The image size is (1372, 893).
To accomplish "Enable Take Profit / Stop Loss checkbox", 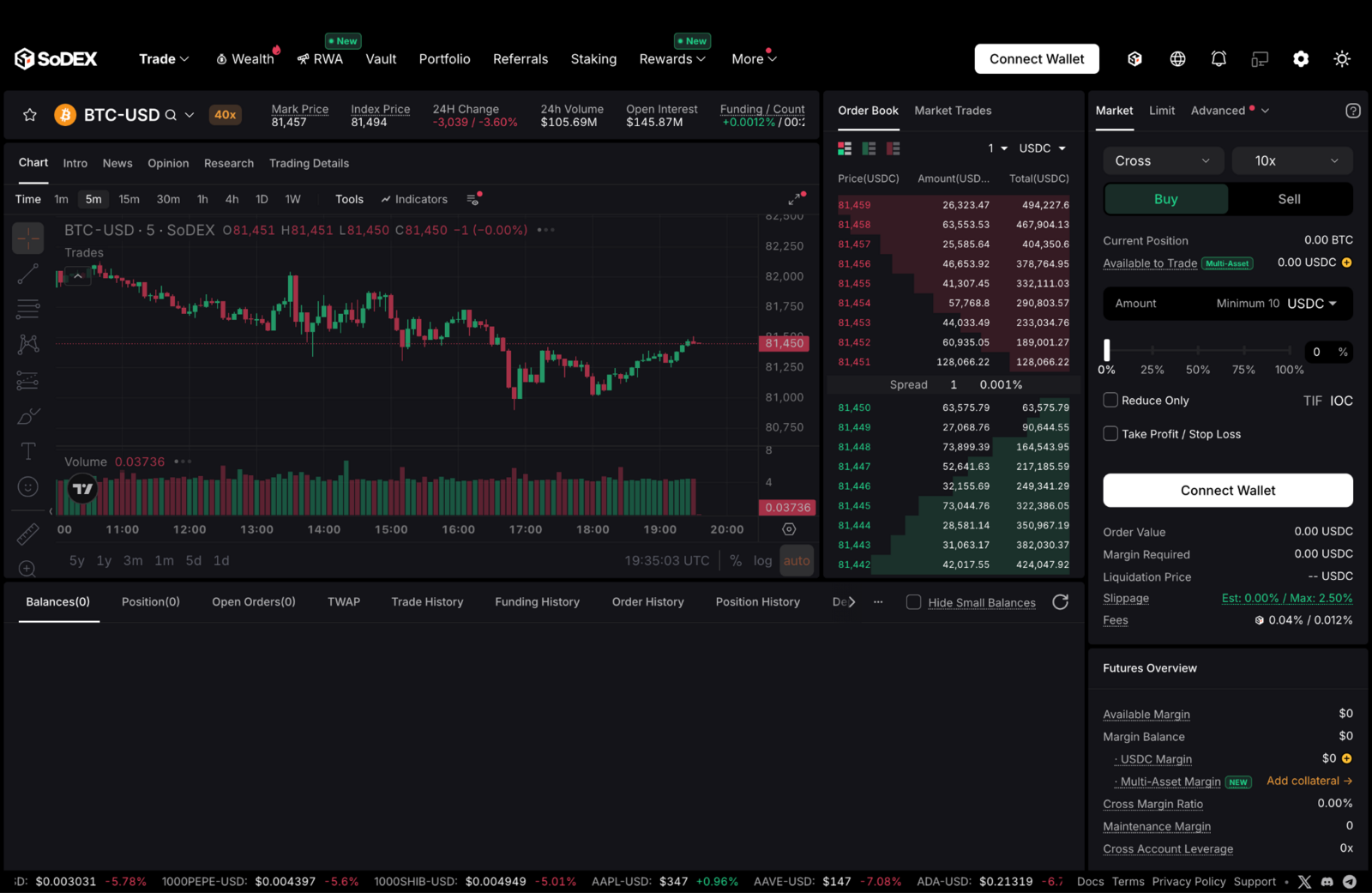I will coord(1110,433).
